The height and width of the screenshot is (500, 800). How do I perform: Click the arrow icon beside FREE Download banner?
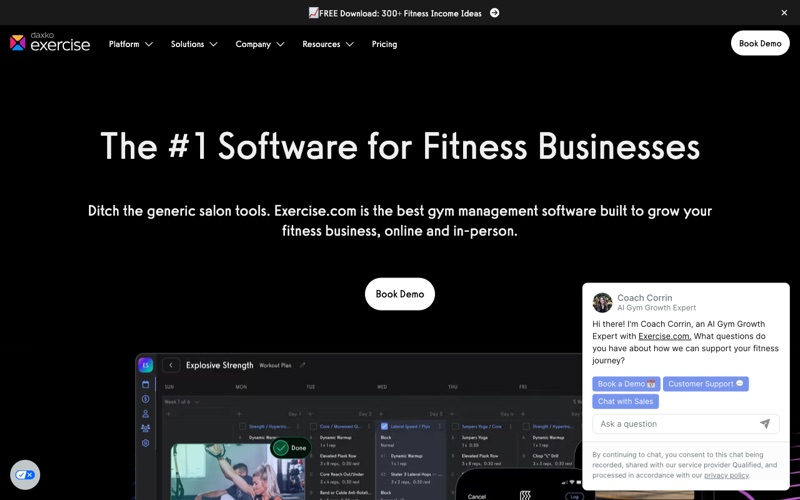point(494,13)
